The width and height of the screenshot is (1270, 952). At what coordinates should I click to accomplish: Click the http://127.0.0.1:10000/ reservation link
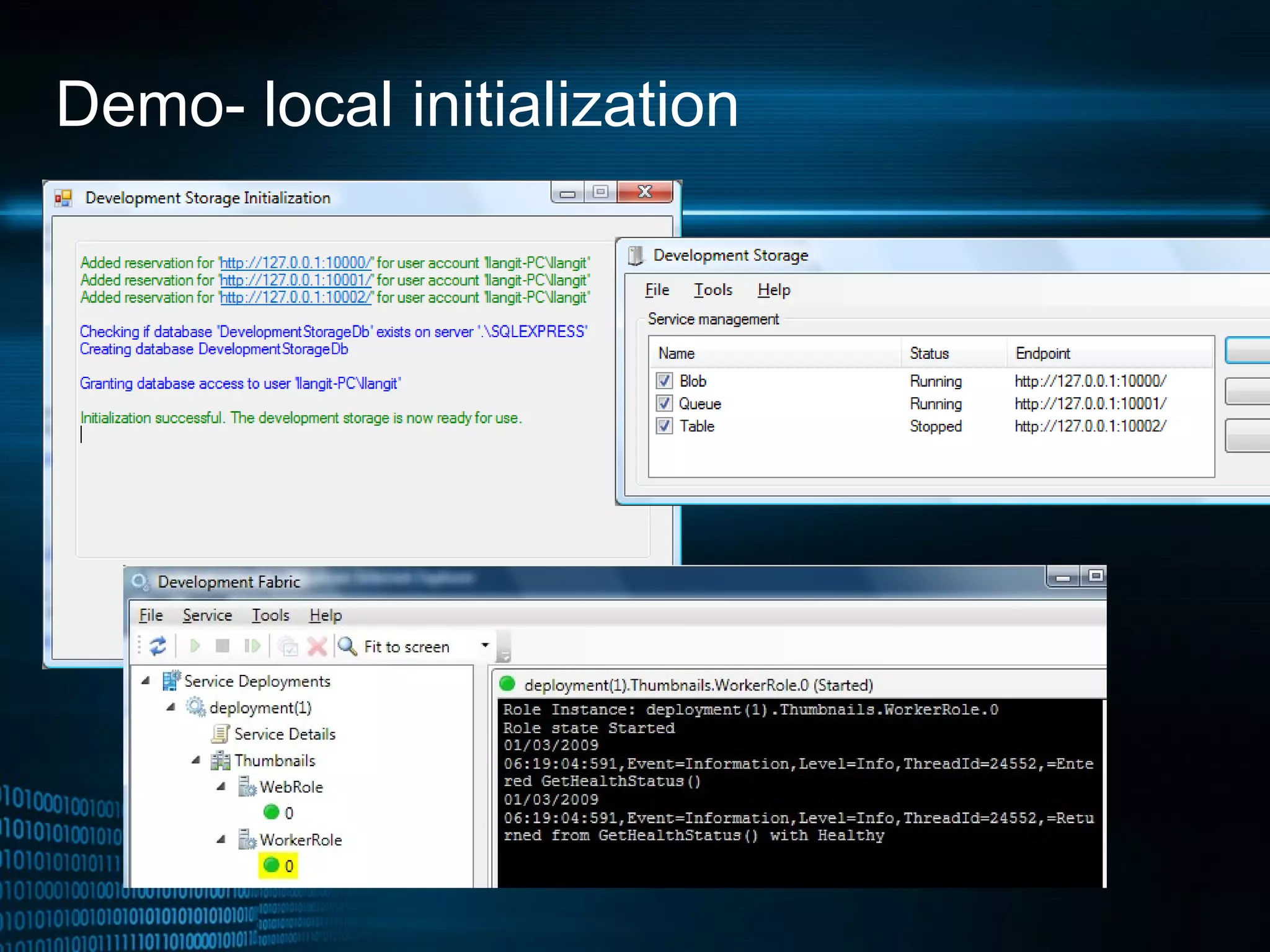coord(296,263)
